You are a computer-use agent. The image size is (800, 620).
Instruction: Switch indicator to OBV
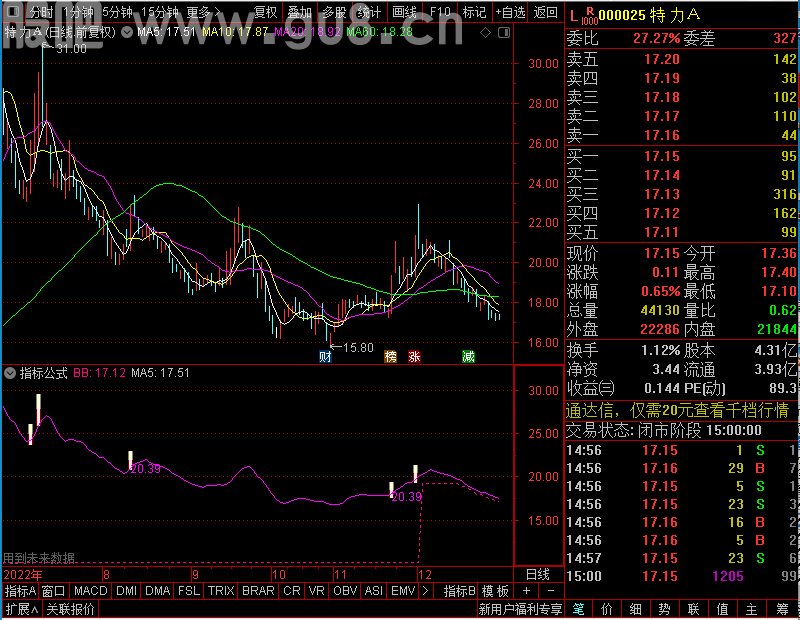[345, 591]
